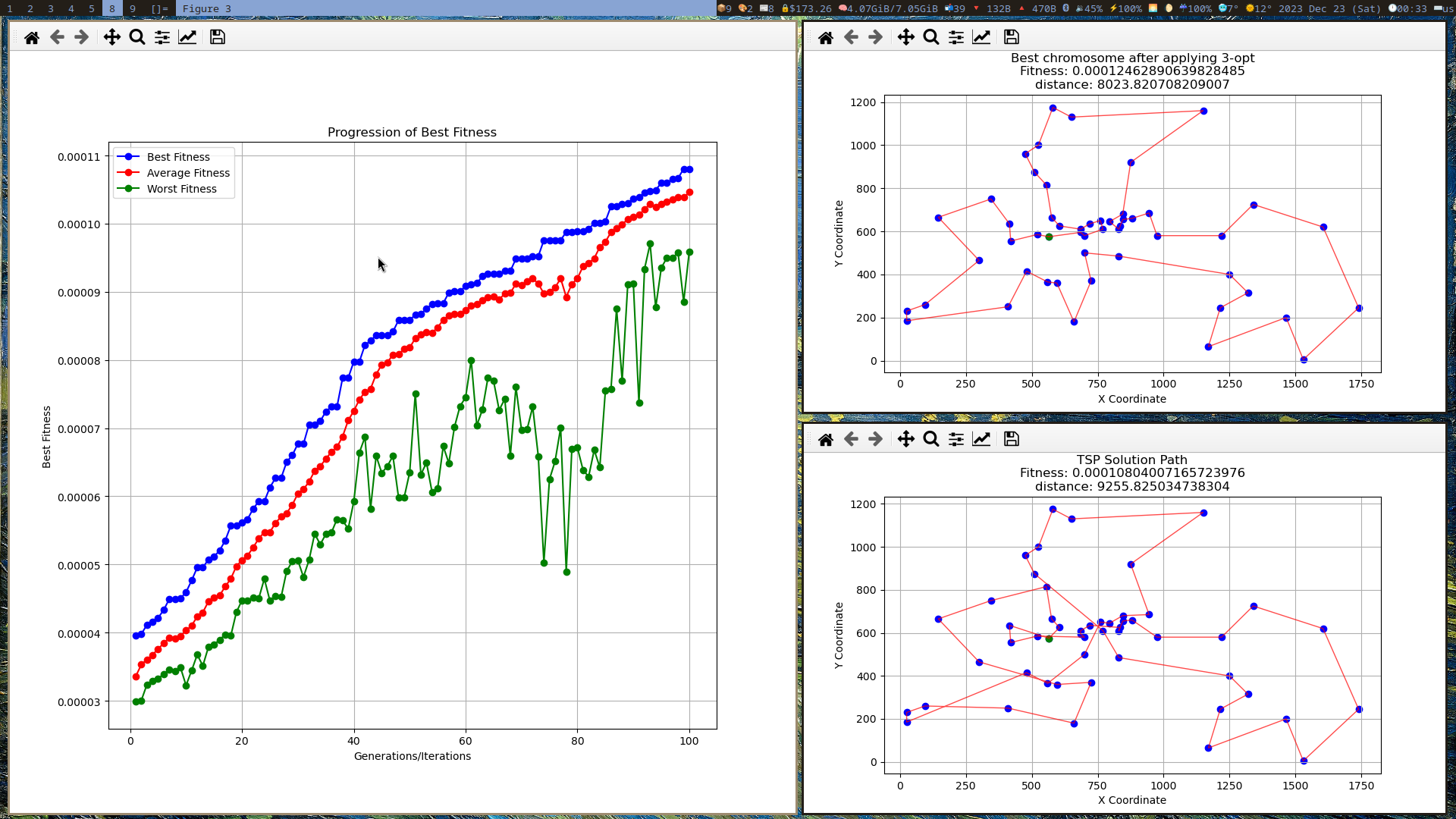Switch to workspace tag 9
The image size is (1456, 819).
point(133,8)
